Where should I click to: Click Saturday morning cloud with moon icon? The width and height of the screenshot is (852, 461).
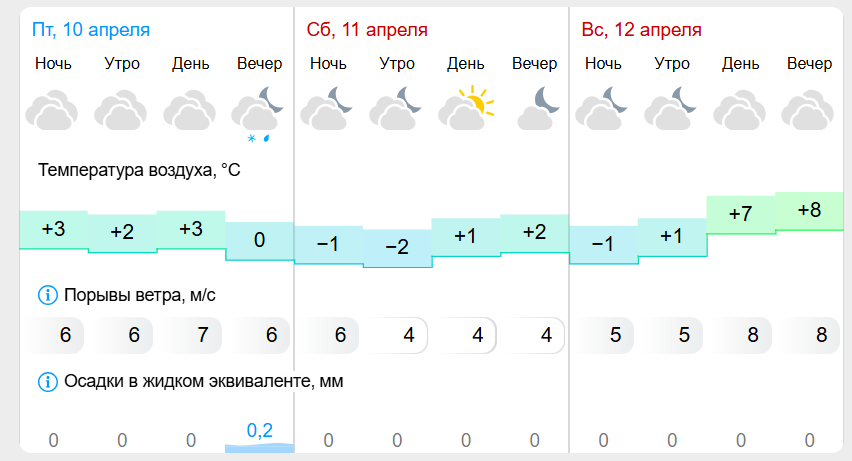(397, 108)
